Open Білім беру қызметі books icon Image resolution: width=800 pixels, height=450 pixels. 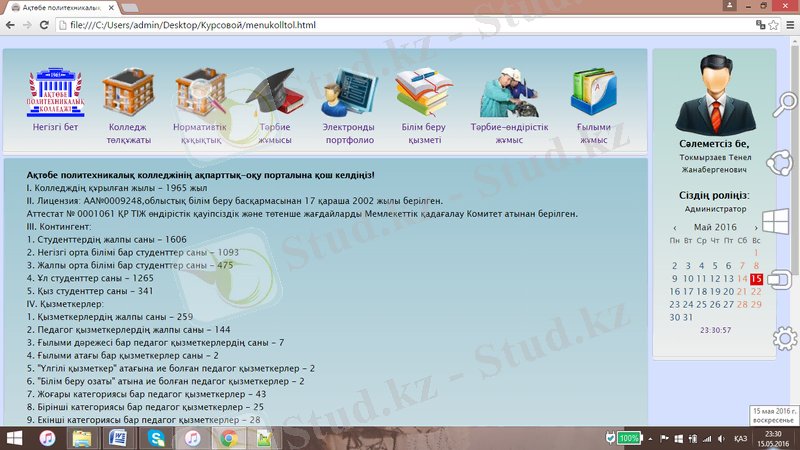pyautogui.click(x=424, y=92)
